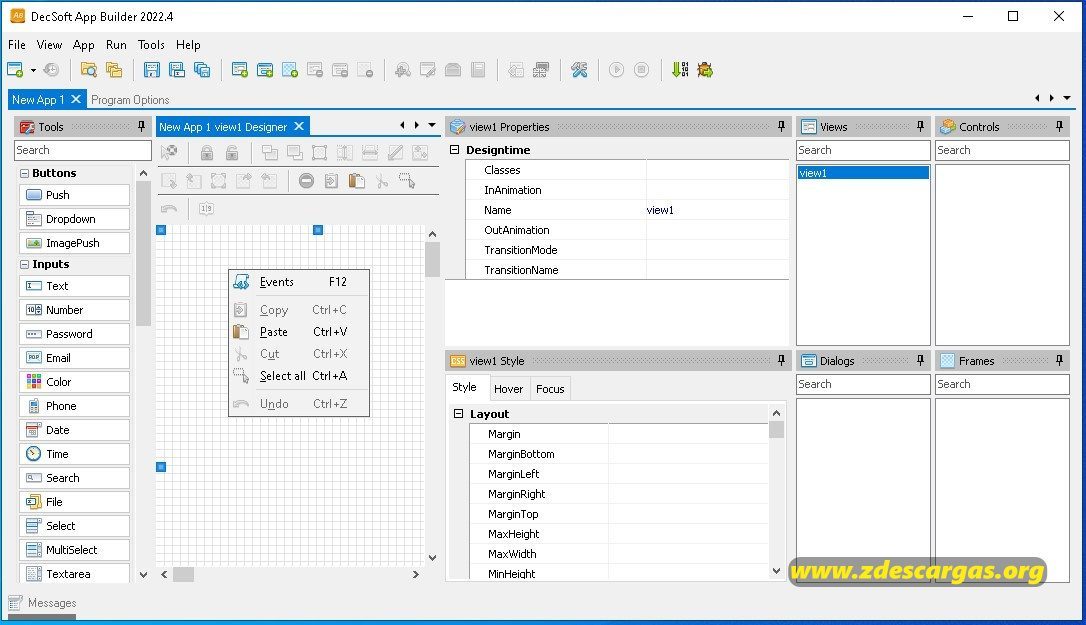Image resolution: width=1086 pixels, height=625 pixels.
Task: Click the Controls panel search field
Action: pos(1002,150)
